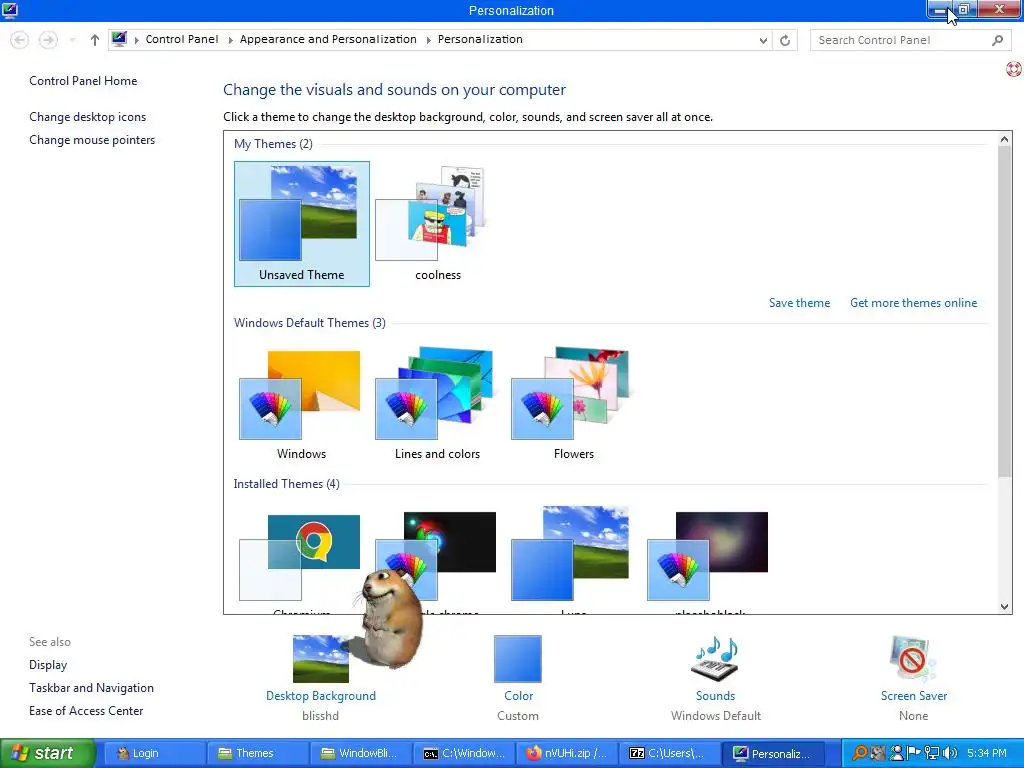The width and height of the screenshot is (1024, 768).
Task: Open Desktop Background settings icon
Action: pos(321,658)
